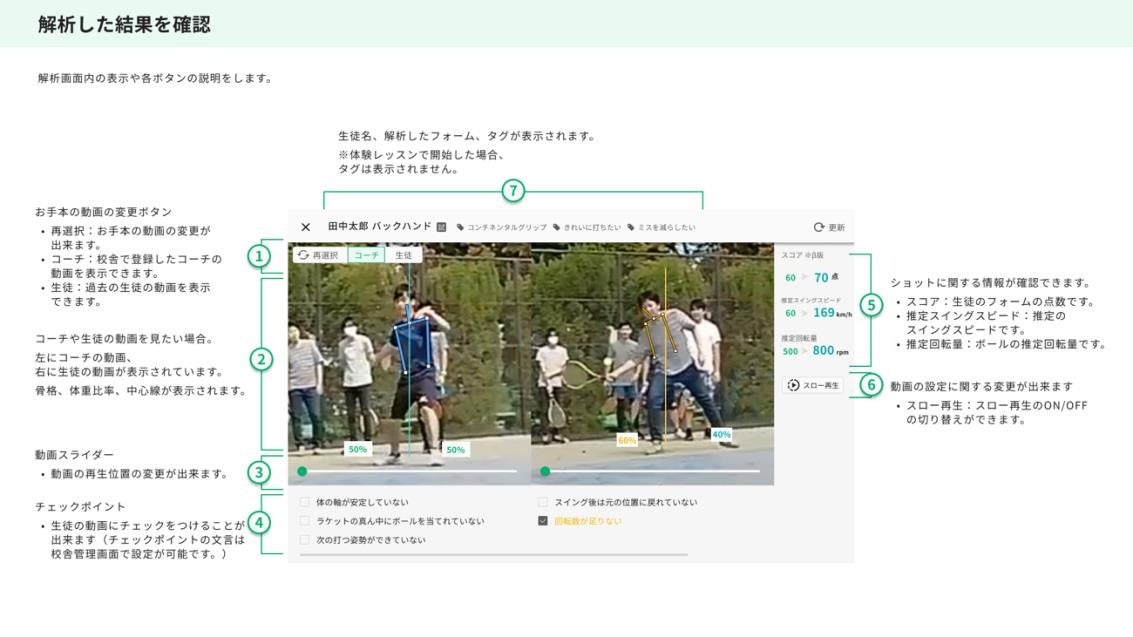The image size is (1133, 637).
Task: Check スイング後は元の位置に戻れていない checkbox
Action: [x=543, y=502]
